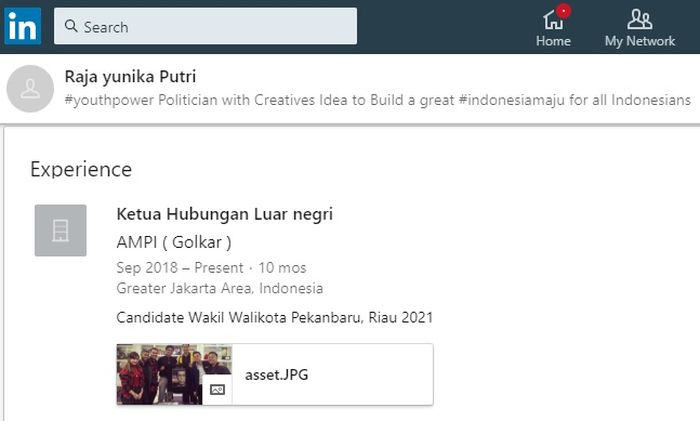The image size is (700, 421).
Task: Click the profile avatar placeholder
Action: pos(30,88)
